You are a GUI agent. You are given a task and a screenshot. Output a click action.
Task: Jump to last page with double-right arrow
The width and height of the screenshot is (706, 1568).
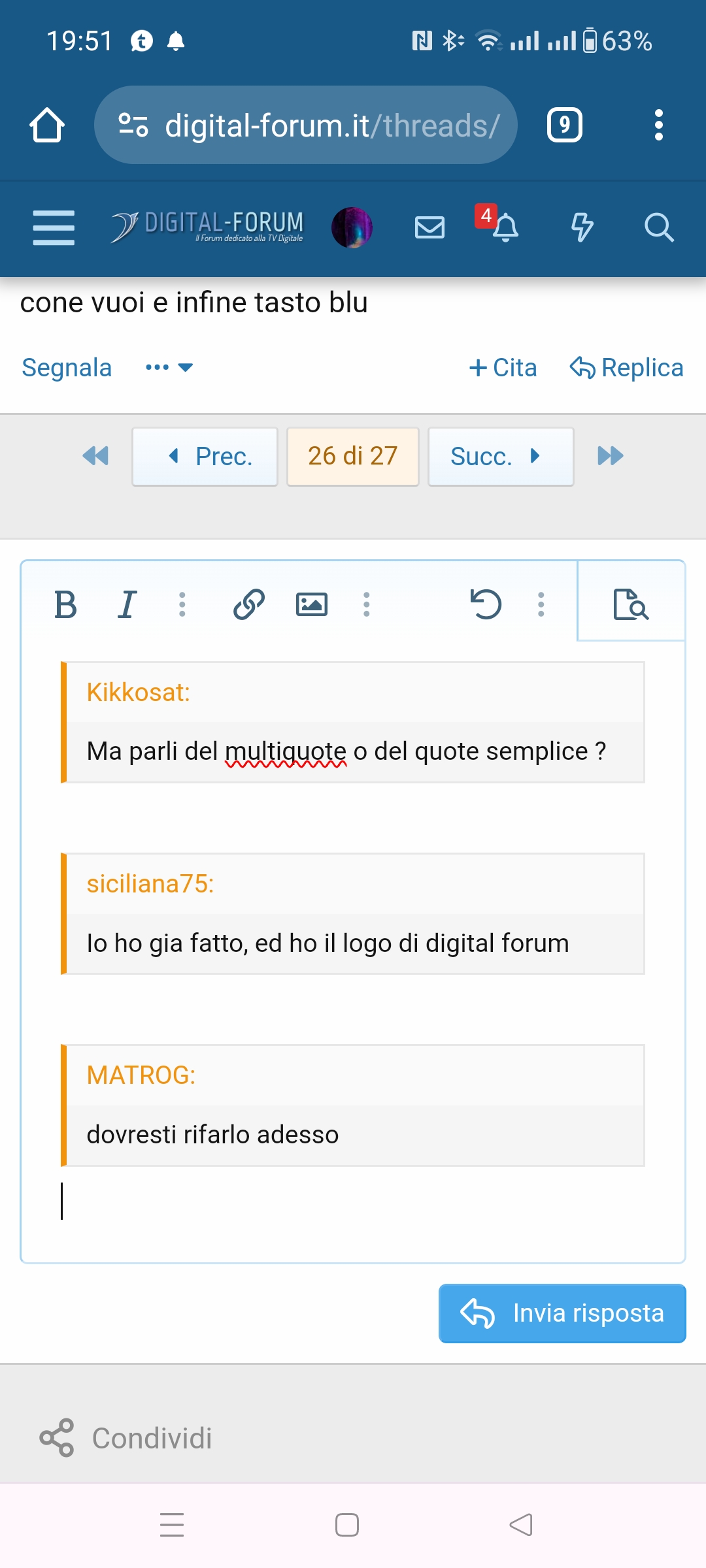pyautogui.click(x=611, y=455)
